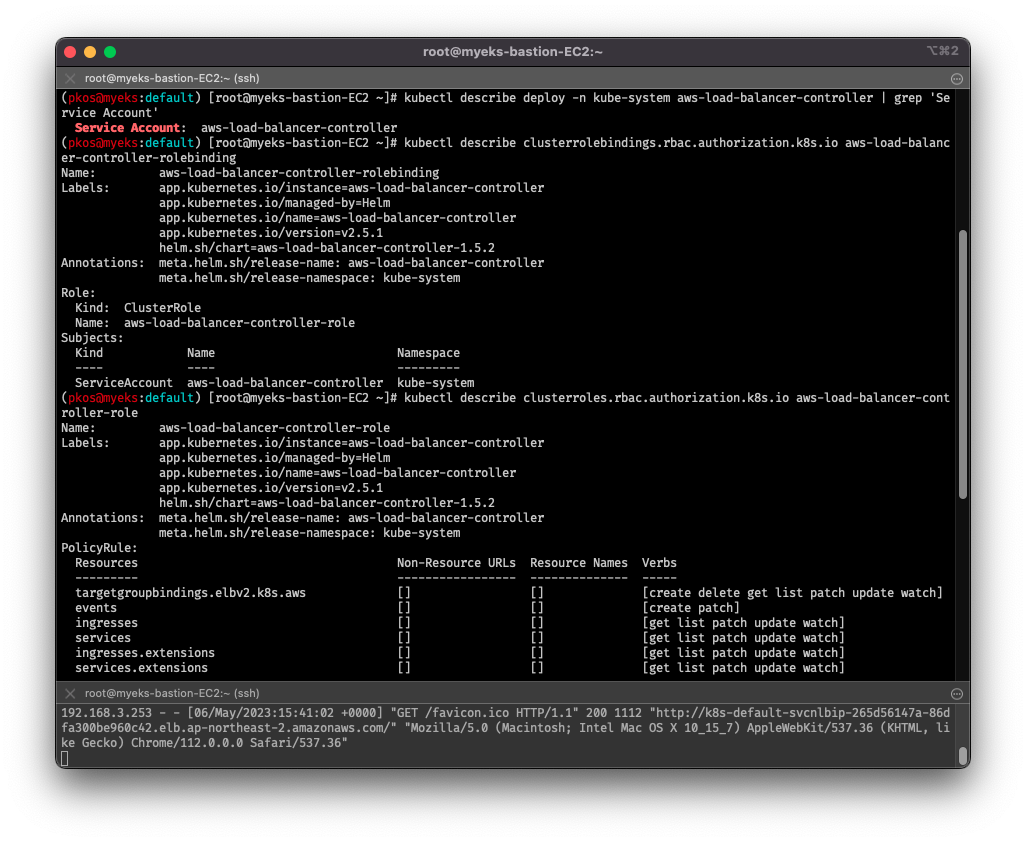Screen dimensions: 1026x842
Task: Click the yellow minimize window button
Action: tap(90, 52)
